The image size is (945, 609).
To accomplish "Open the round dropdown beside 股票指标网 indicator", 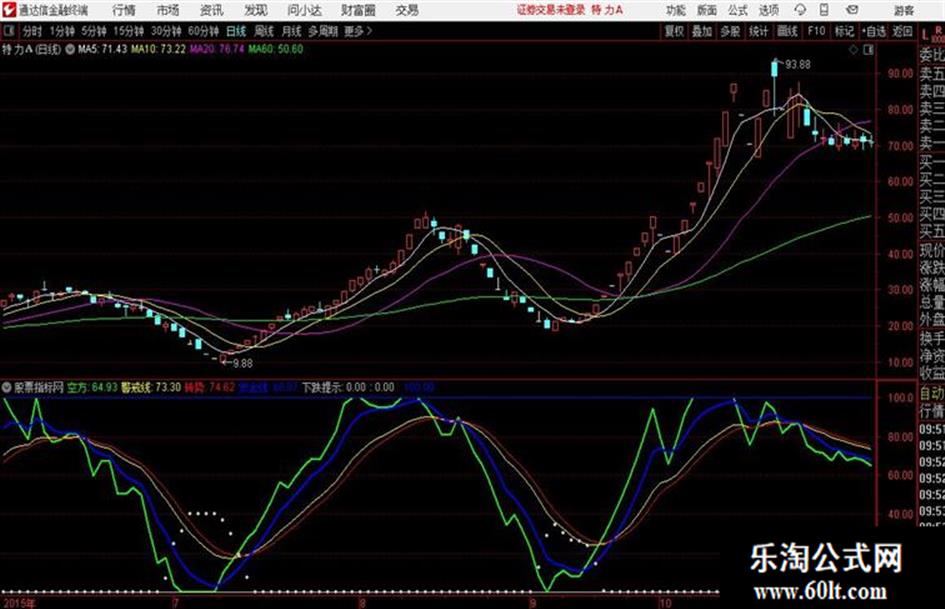I will pos(7,387).
